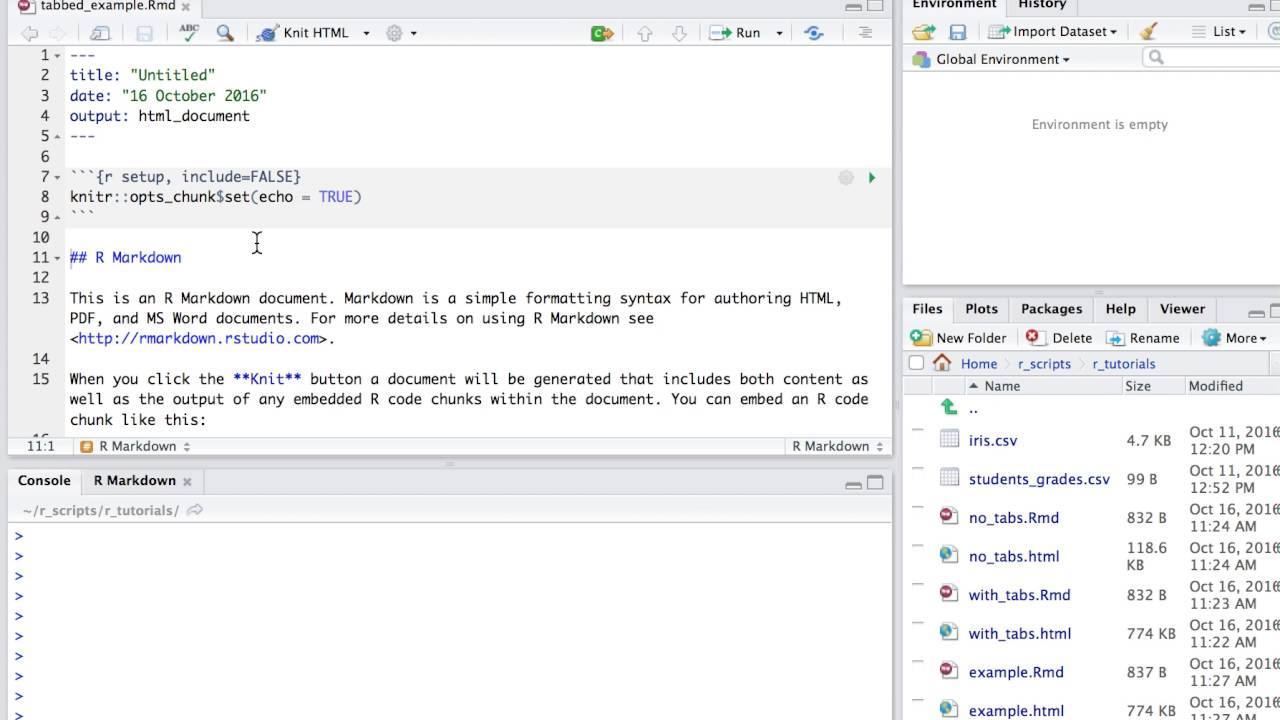Screen dimensions: 1280x720
Task: Switch to the Files tab
Action: click(x=927, y=309)
